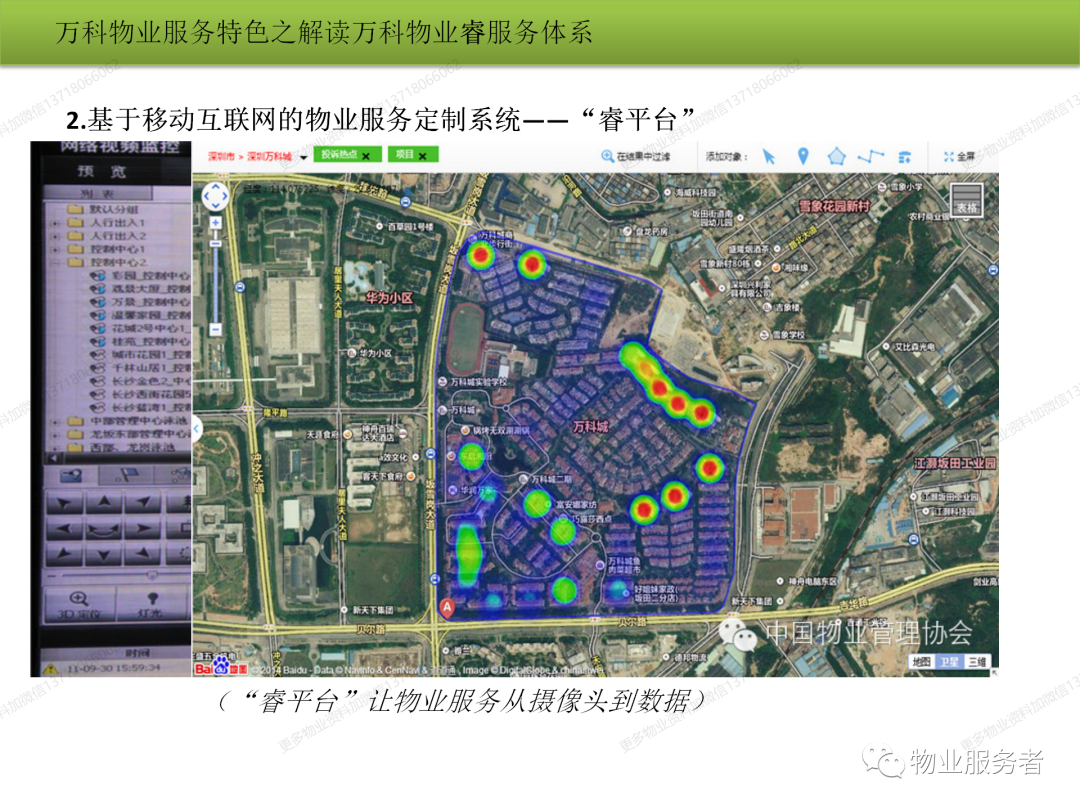Collapse the 控制中心2 folder
The height and width of the screenshot is (810, 1080).
click(54, 262)
